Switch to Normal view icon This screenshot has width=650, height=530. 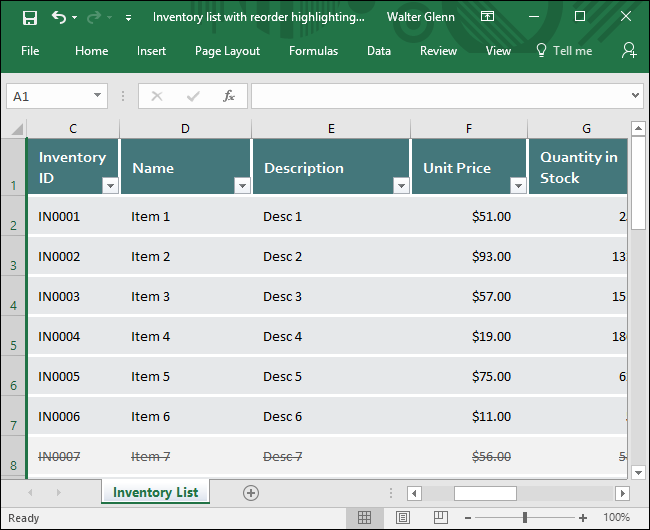coord(365,517)
